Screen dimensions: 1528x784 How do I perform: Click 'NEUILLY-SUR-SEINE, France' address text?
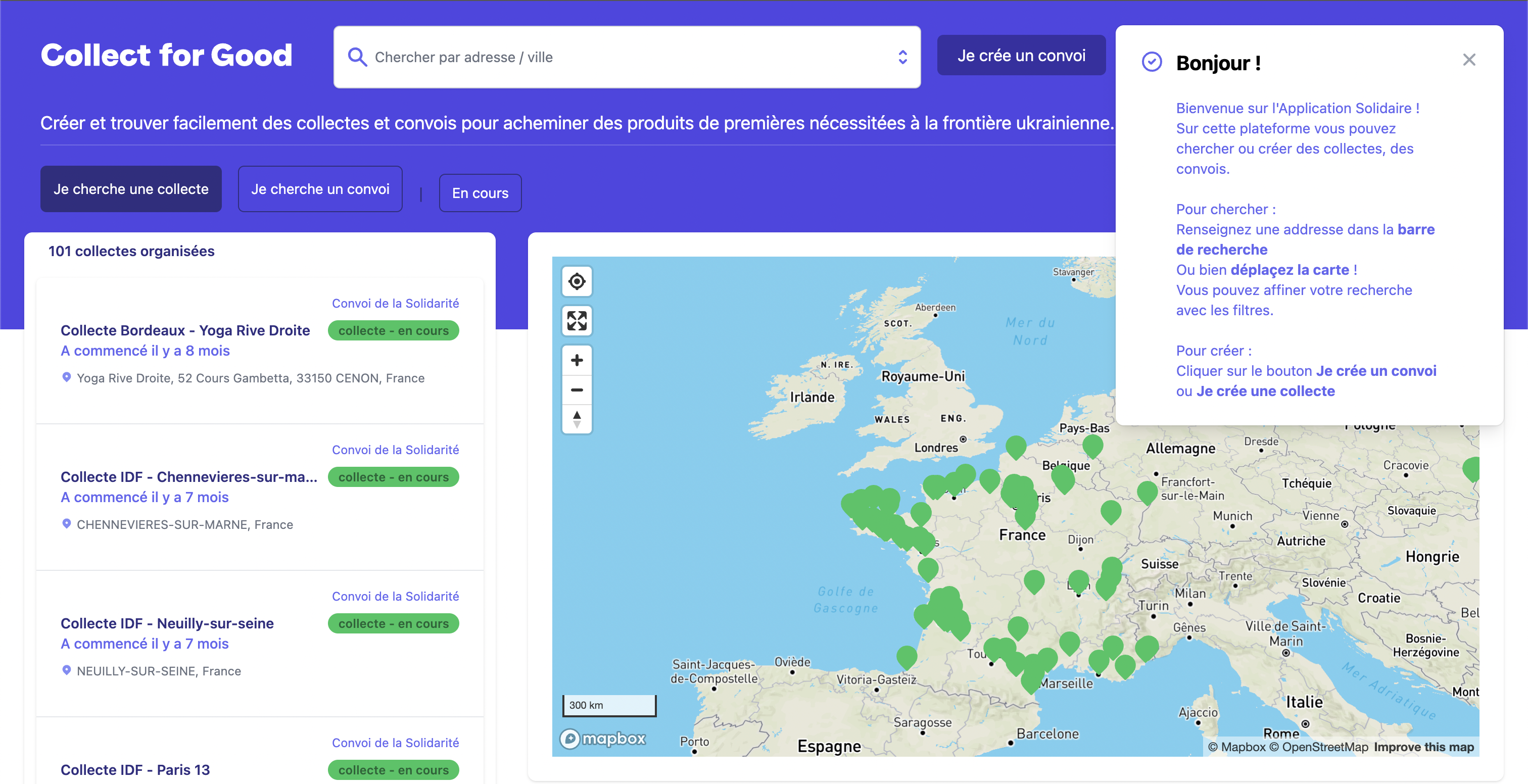pyautogui.click(x=158, y=671)
